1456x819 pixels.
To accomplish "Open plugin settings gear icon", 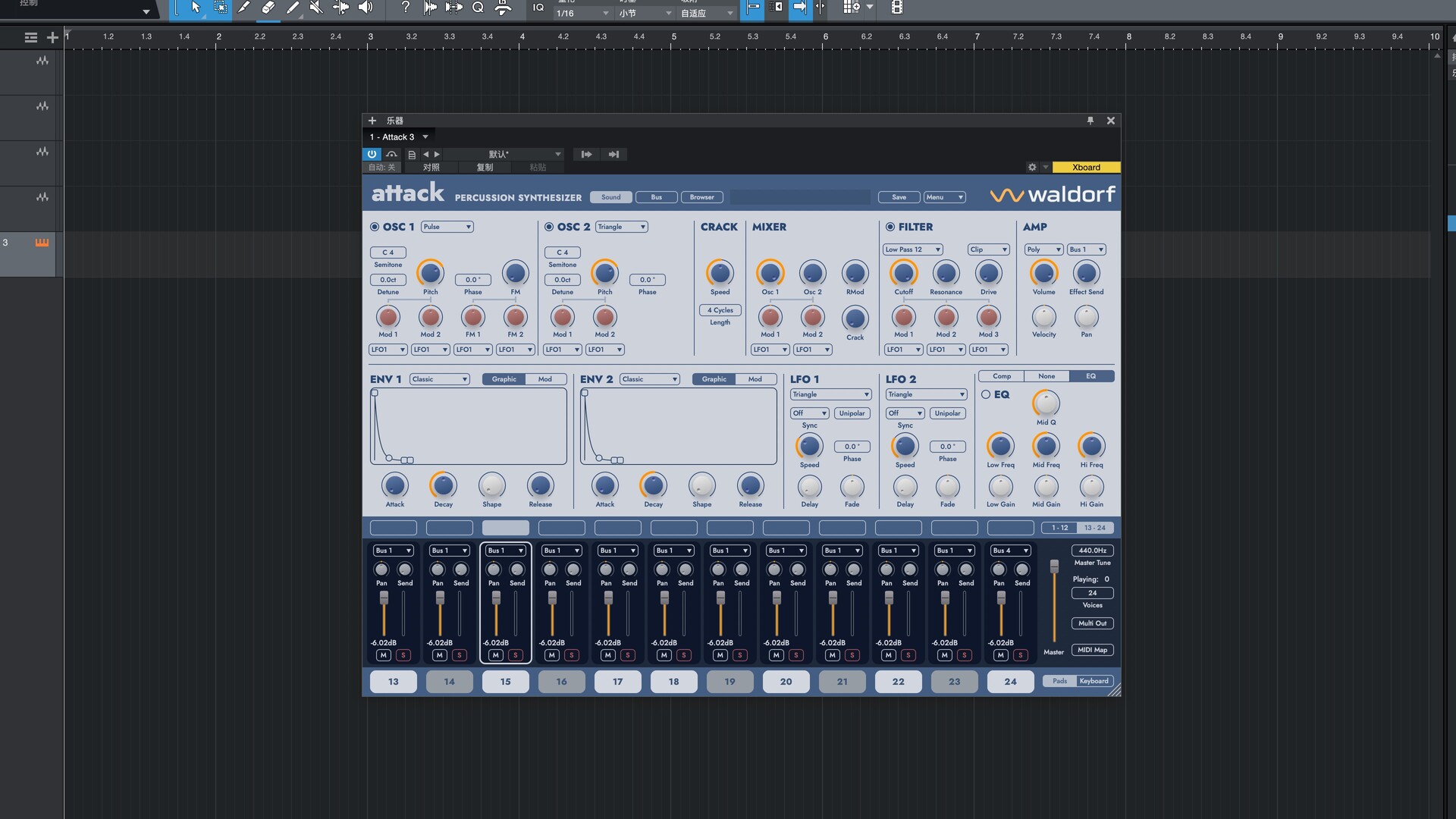I will tap(1031, 168).
